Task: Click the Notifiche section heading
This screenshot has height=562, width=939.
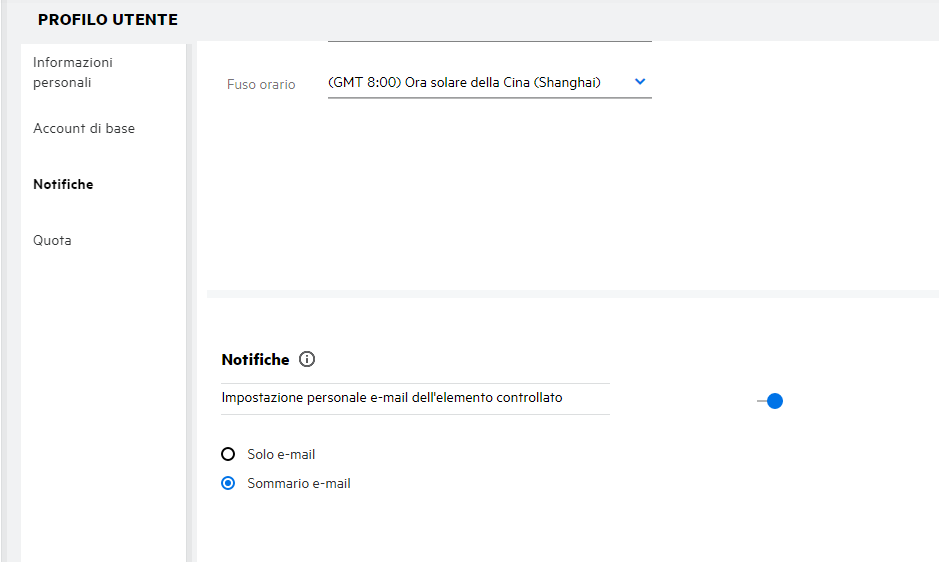Action: point(255,360)
